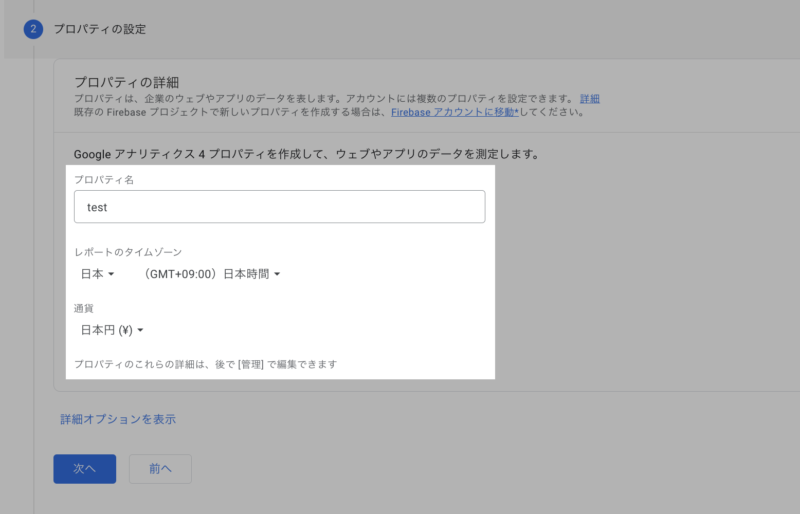
Task: Click the arrow next to 日本 country
Action: point(112,274)
